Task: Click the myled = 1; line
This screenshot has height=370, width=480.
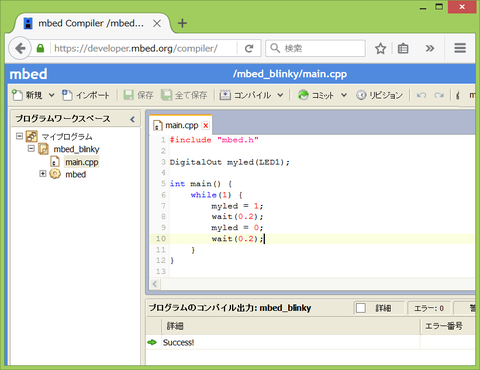Action: point(237,206)
